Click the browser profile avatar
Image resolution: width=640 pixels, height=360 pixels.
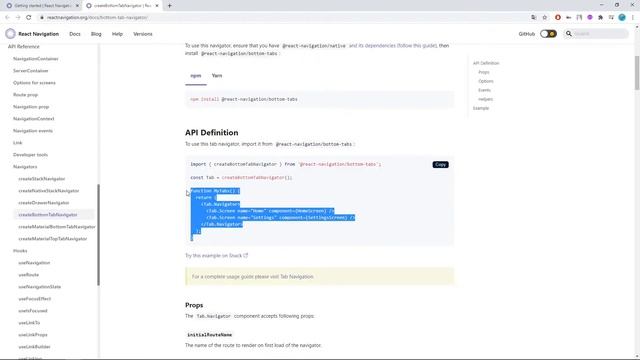tap(622, 18)
